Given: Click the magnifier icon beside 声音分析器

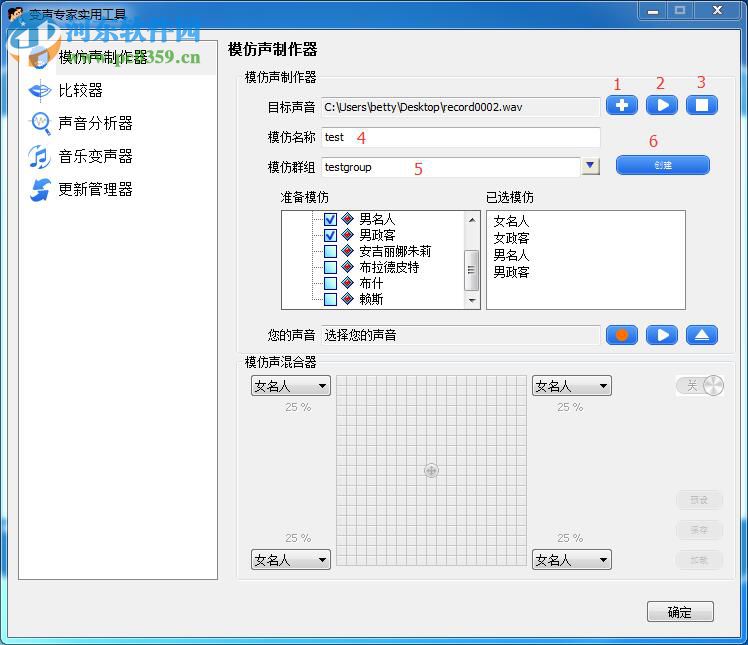Looking at the screenshot, I should 40,123.
